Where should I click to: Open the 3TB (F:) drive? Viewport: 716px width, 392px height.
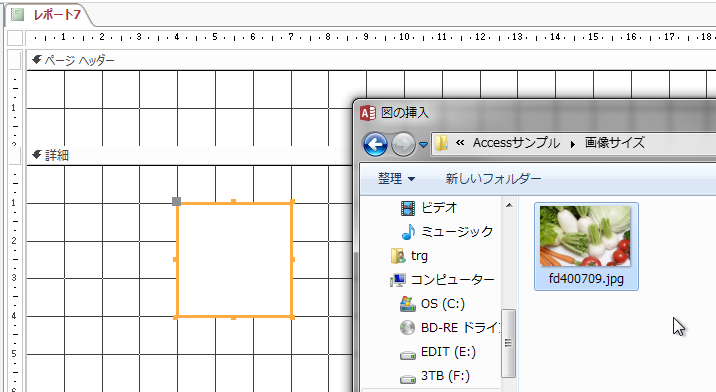coord(445,376)
